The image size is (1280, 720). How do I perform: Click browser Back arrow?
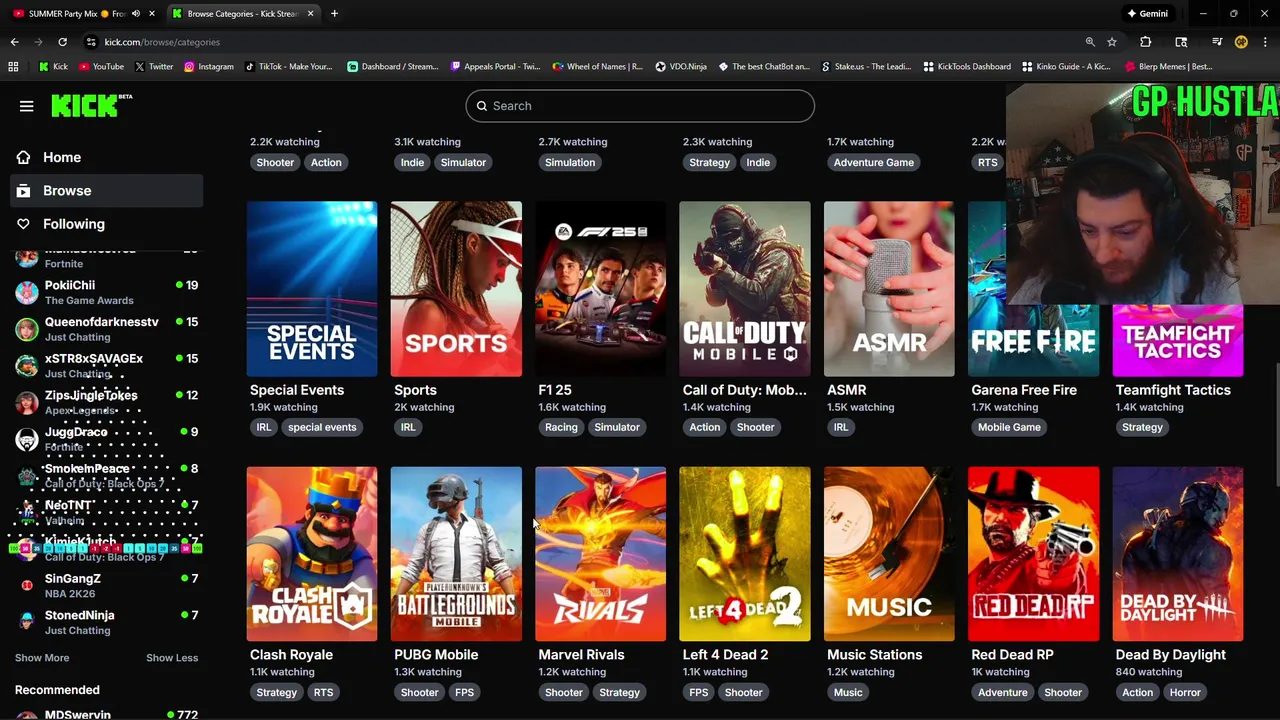click(x=14, y=42)
